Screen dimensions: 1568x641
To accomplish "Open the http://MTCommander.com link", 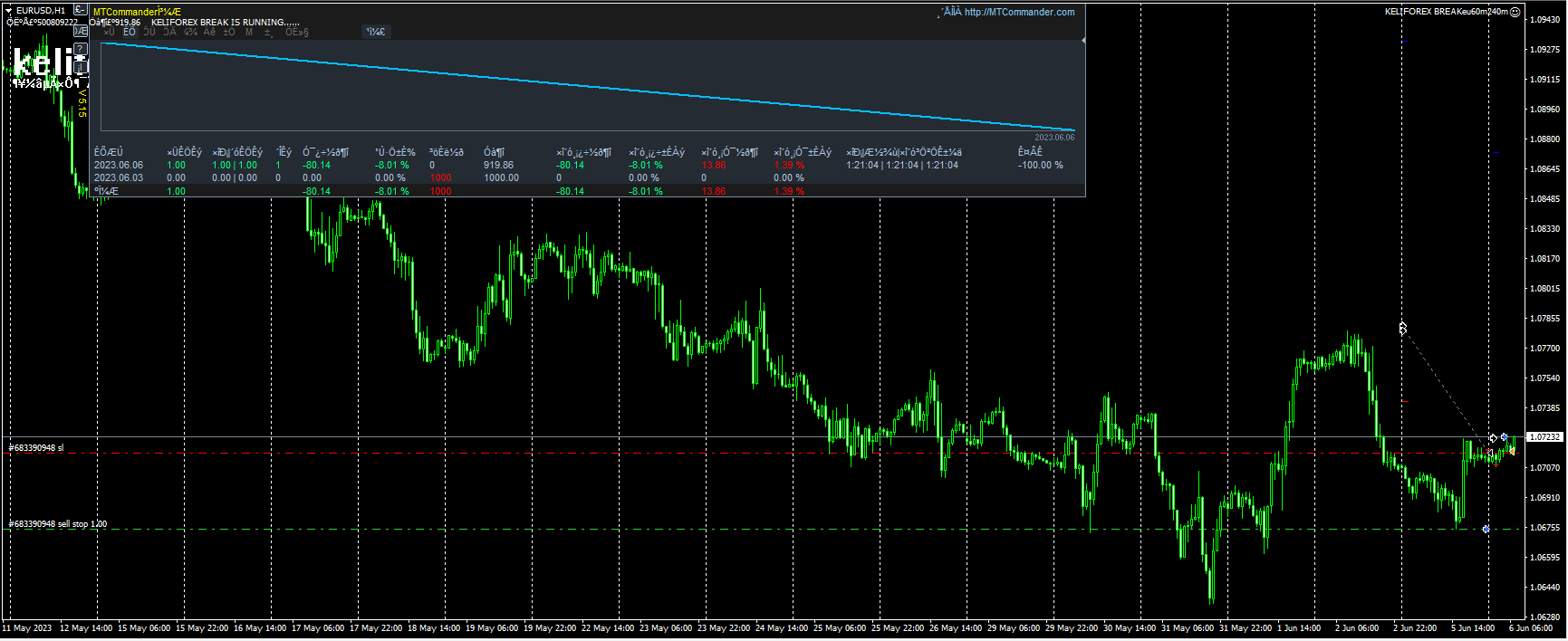I will coord(1019,12).
